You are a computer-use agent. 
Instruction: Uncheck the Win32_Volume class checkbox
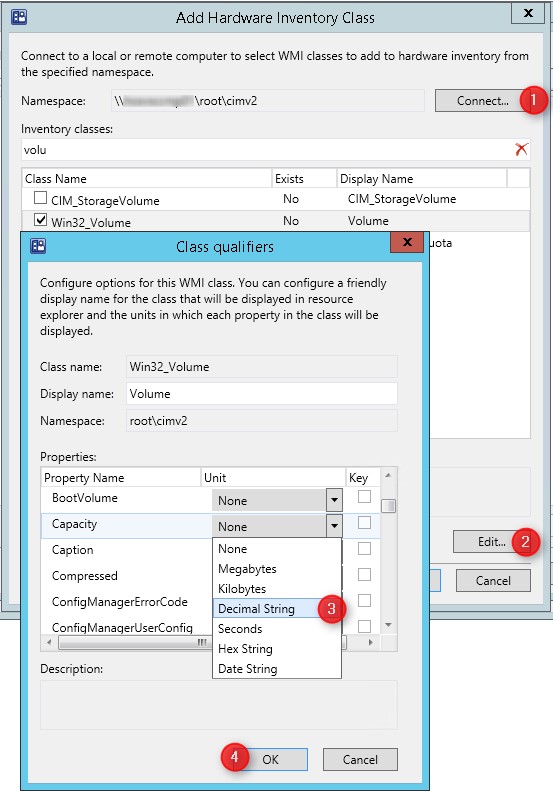(x=40, y=220)
